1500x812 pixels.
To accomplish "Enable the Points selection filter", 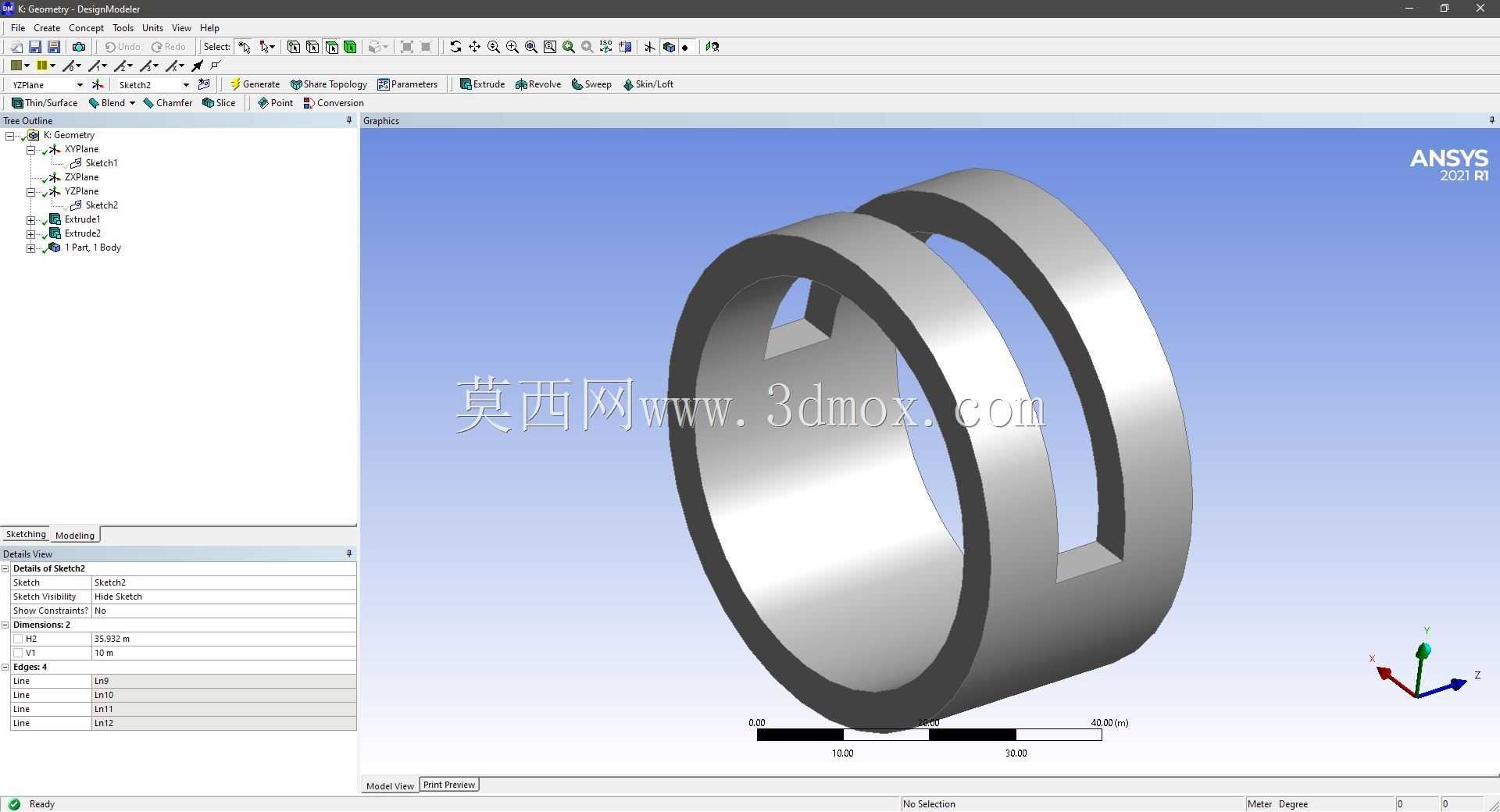I will (x=294, y=47).
